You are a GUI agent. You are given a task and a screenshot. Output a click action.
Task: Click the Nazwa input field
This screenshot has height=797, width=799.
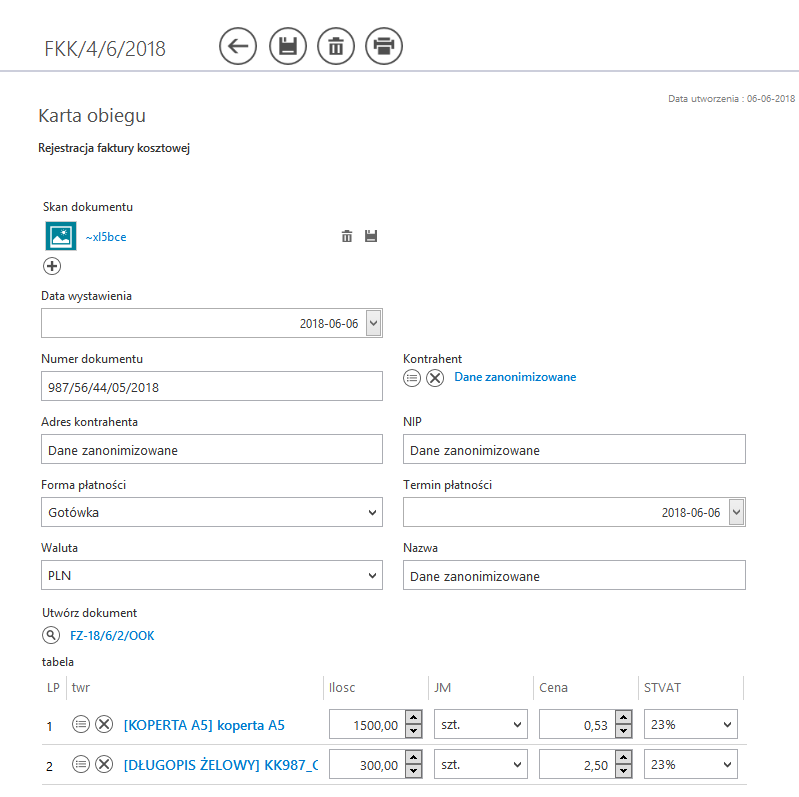click(574, 575)
